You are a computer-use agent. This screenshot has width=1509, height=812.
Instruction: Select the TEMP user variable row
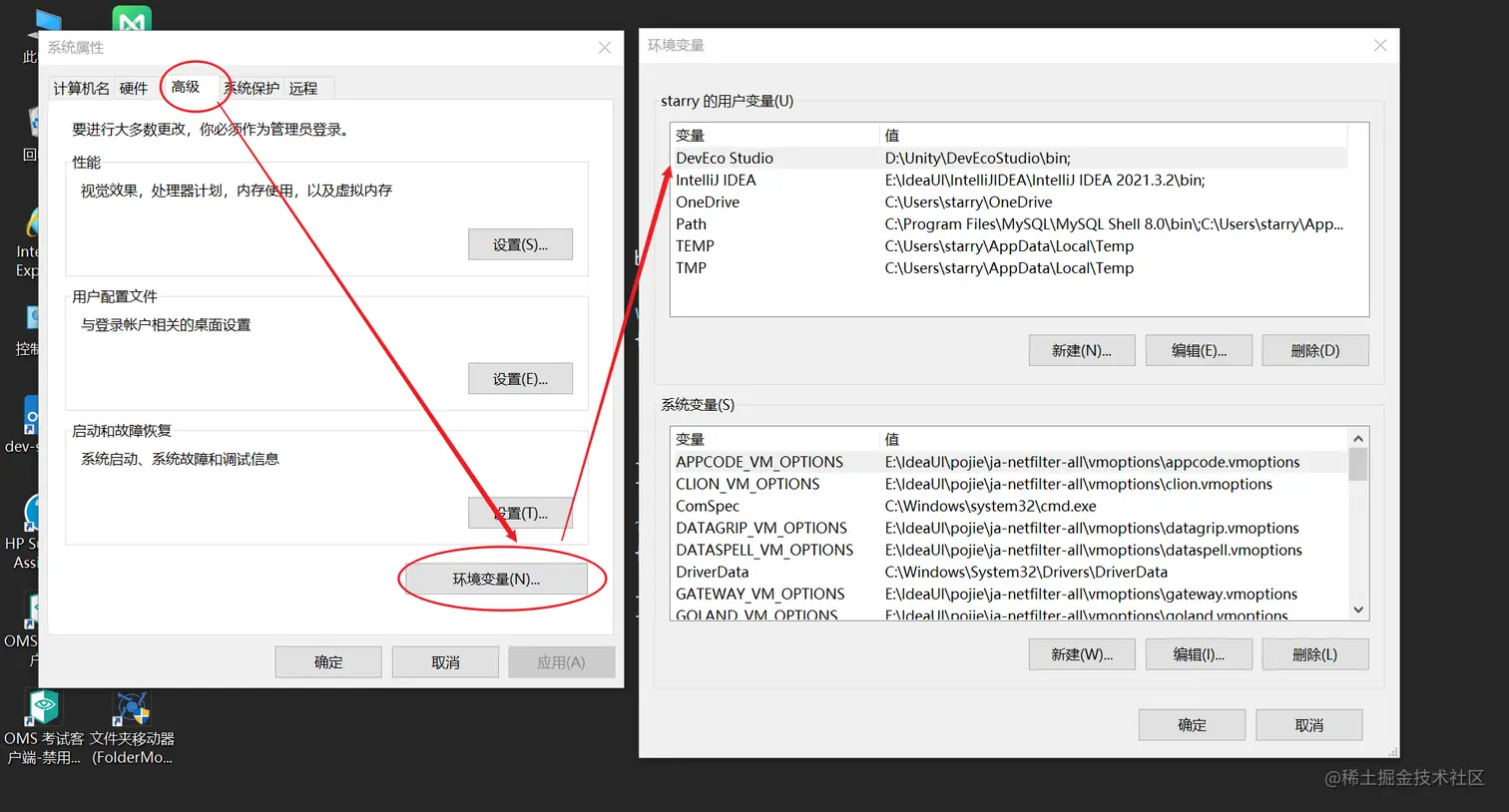point(1009,245)
